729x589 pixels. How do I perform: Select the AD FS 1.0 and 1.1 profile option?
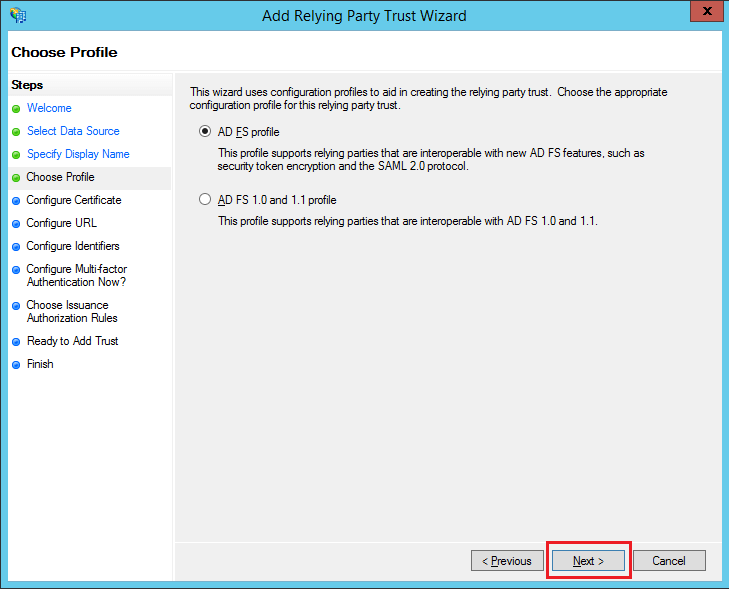pos(205,199)
